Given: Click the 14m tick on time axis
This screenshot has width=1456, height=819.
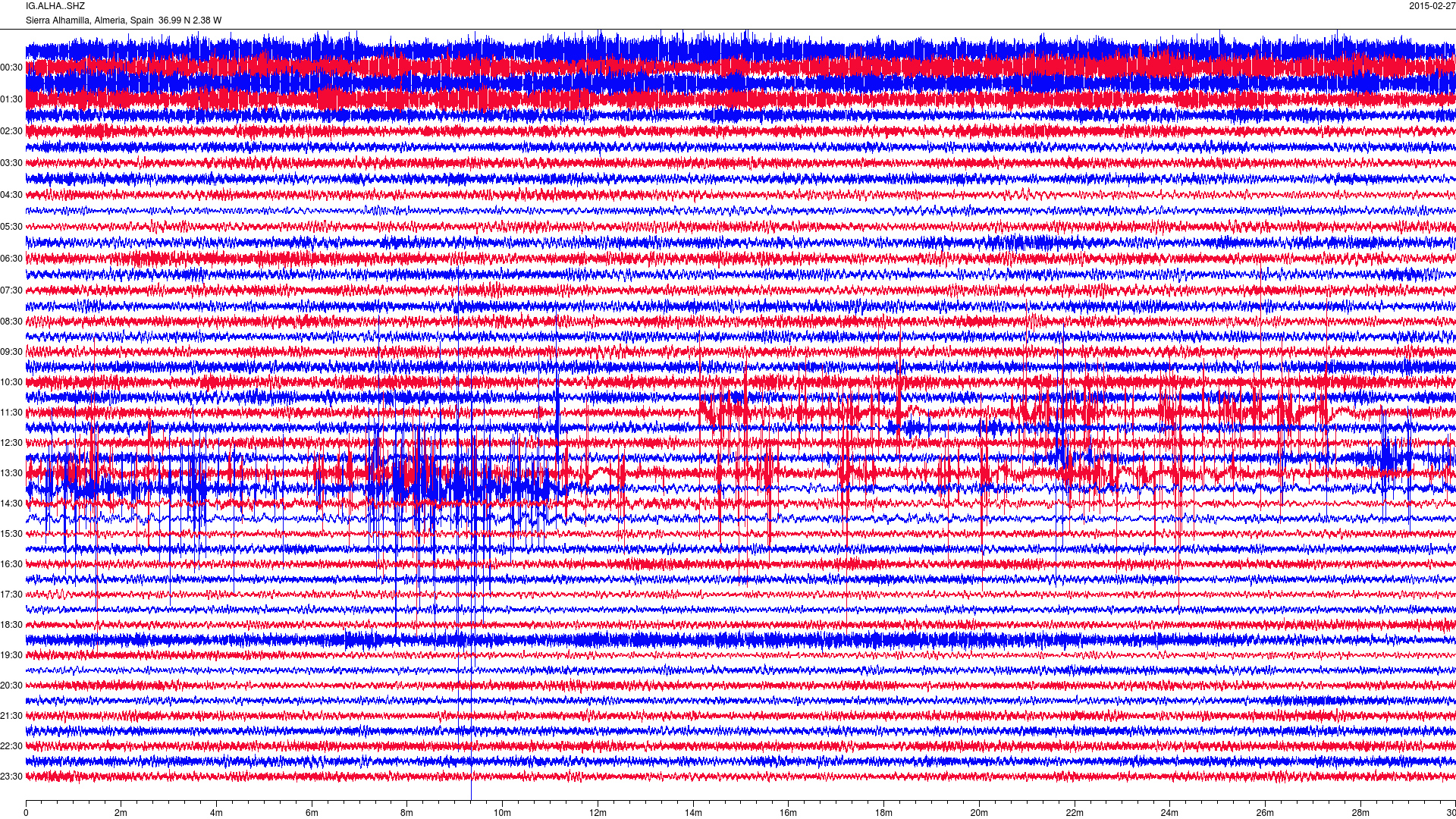Looking at the screenshot, I should coord(693,813).
